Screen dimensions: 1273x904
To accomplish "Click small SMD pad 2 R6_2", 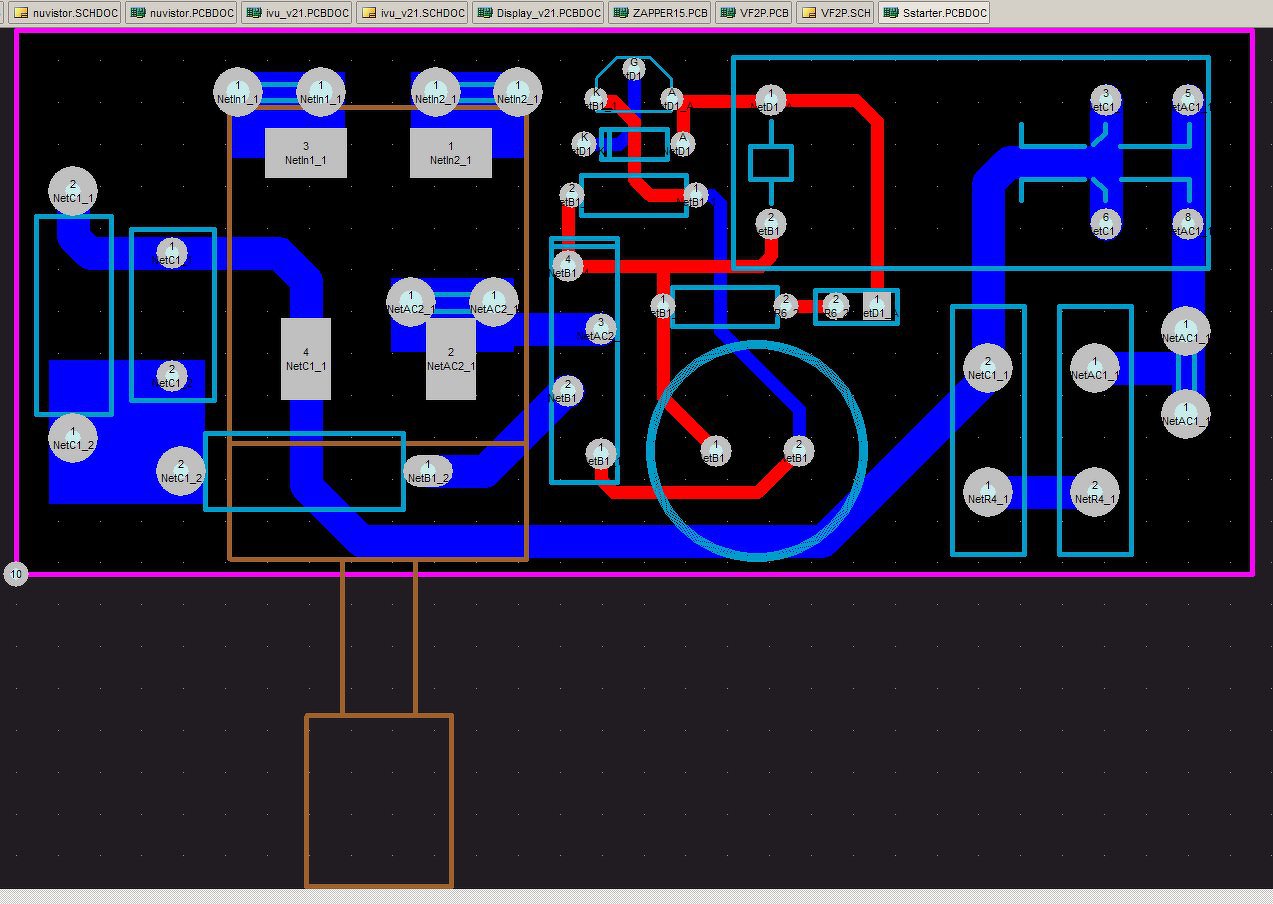I will (836, 305).
